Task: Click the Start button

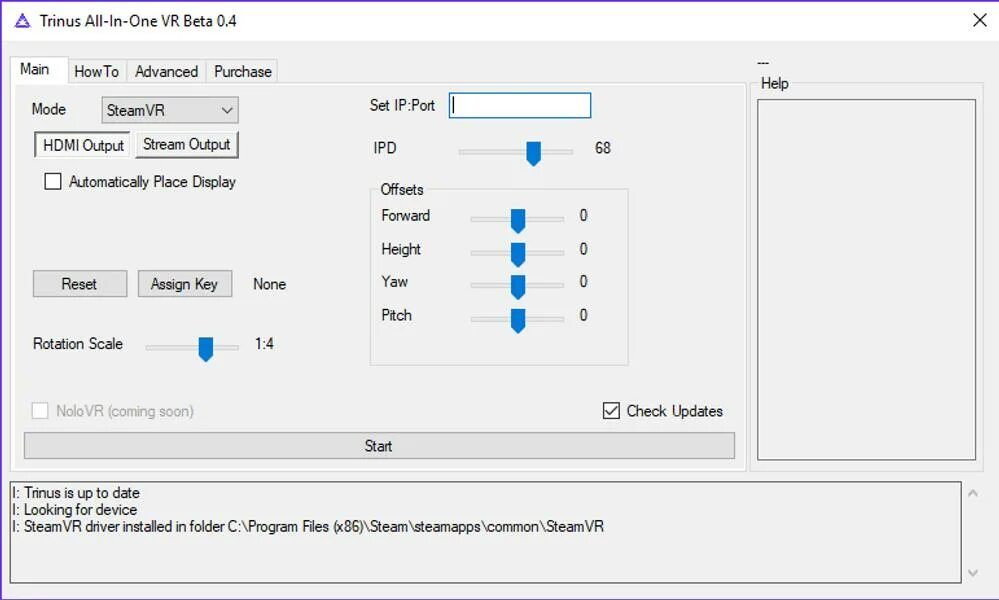Action: [379, 446]
